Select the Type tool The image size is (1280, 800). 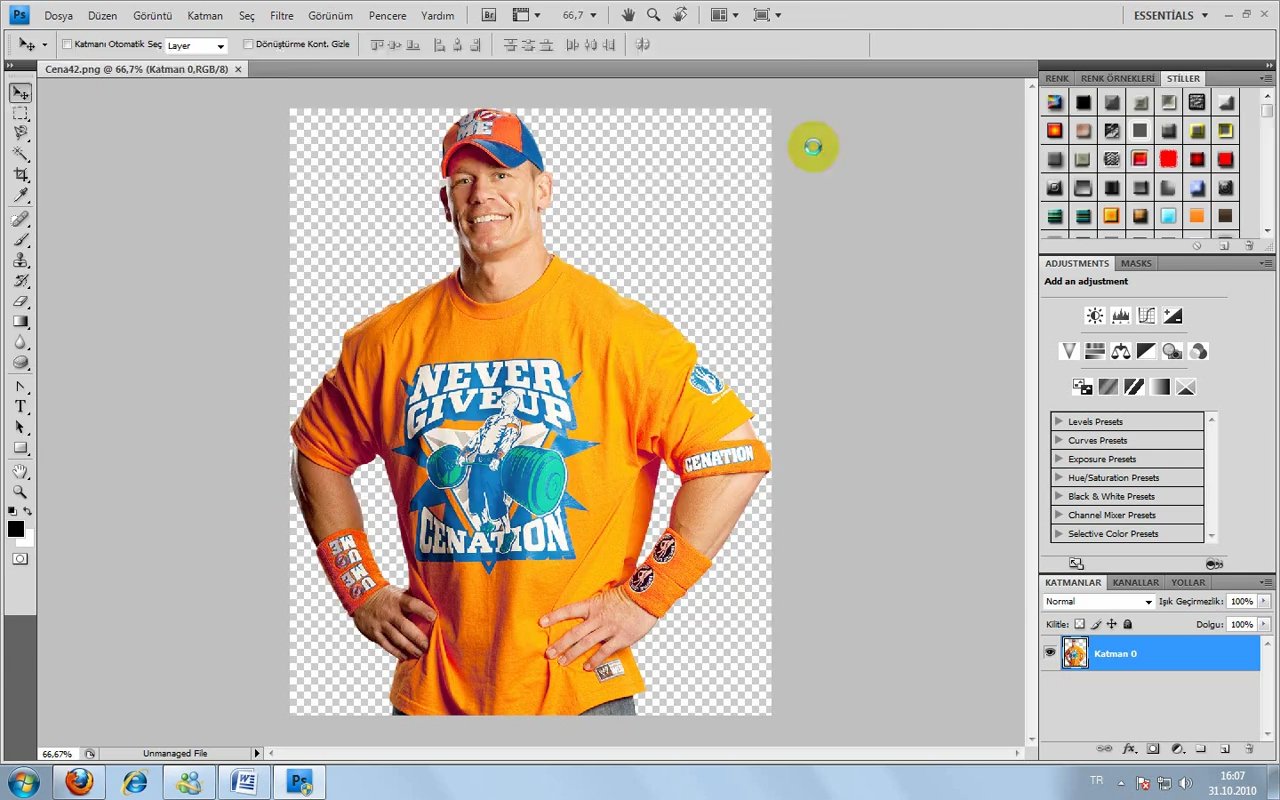click(20, 407)
